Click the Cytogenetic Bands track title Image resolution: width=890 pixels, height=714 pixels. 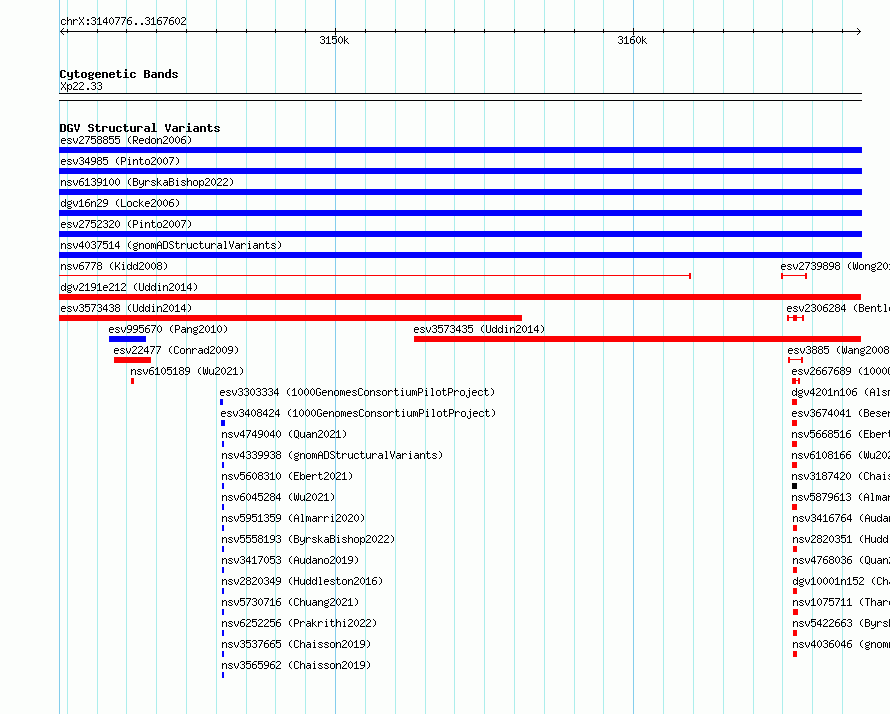(119, 74)
